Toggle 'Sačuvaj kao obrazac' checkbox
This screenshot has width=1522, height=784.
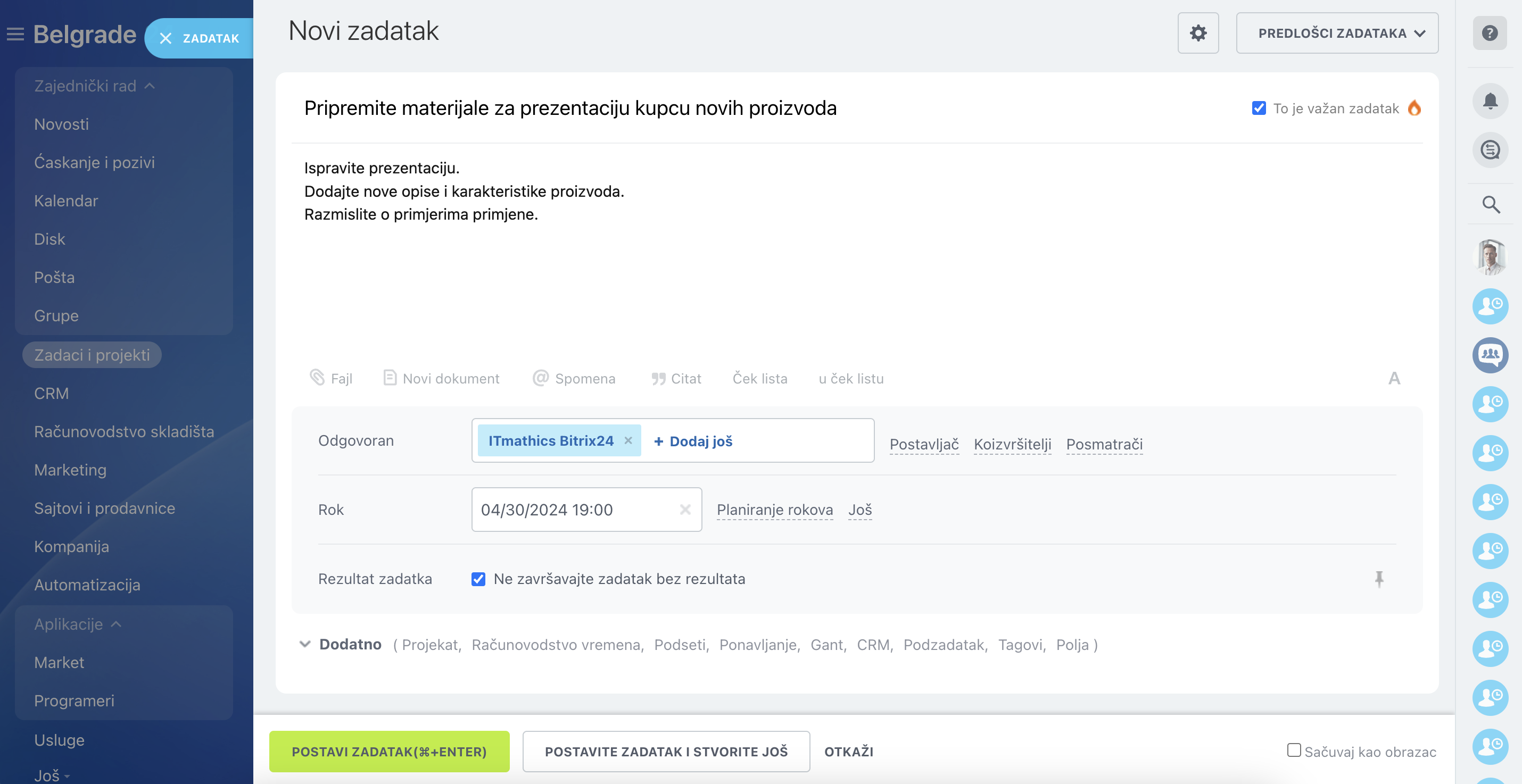click(x=1294, y=750)
